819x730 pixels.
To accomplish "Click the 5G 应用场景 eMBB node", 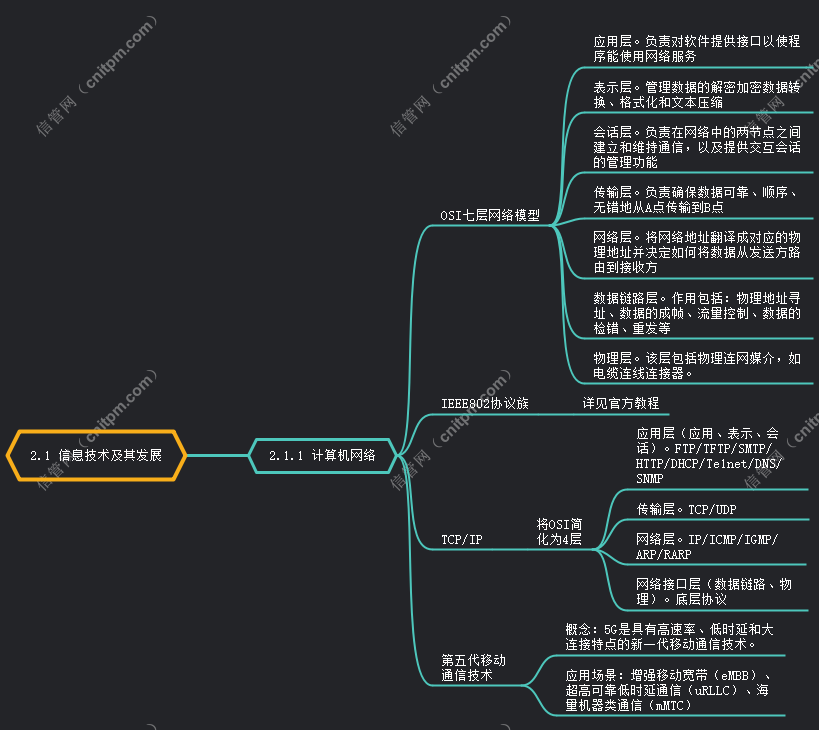I will [668, 689].
